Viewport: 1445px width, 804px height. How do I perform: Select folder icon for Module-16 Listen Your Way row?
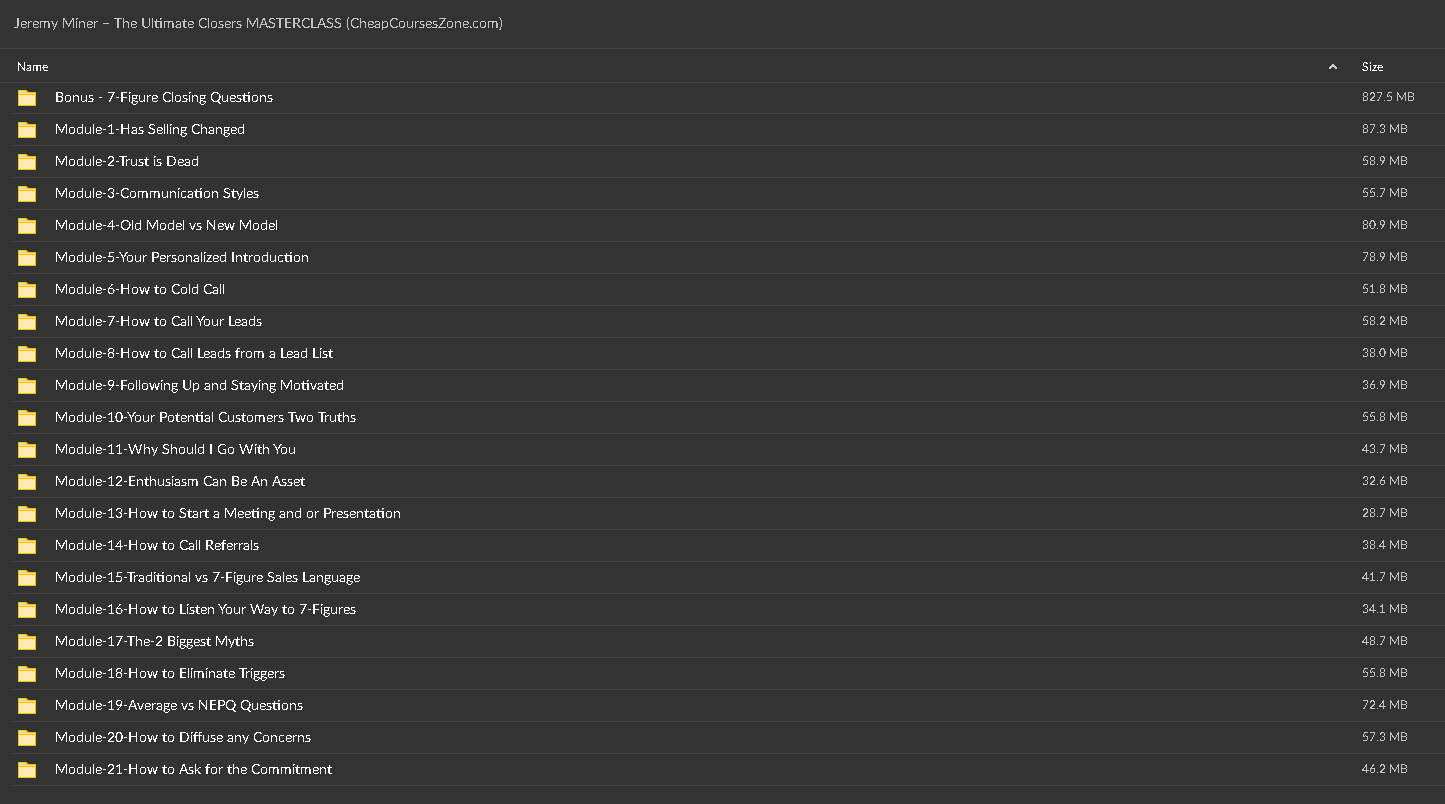27,610
